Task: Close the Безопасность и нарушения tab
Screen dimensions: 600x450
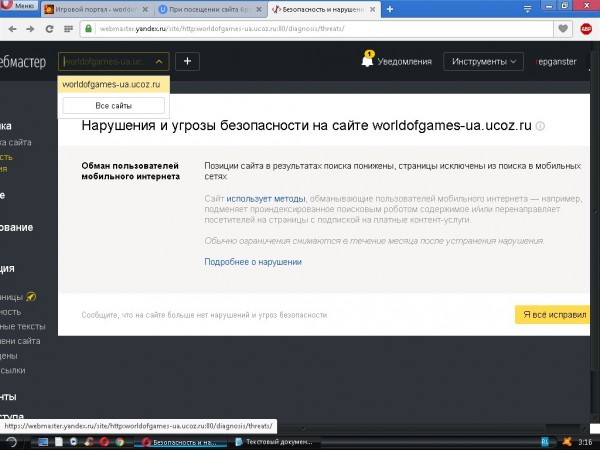Action: tap(372, 9)
